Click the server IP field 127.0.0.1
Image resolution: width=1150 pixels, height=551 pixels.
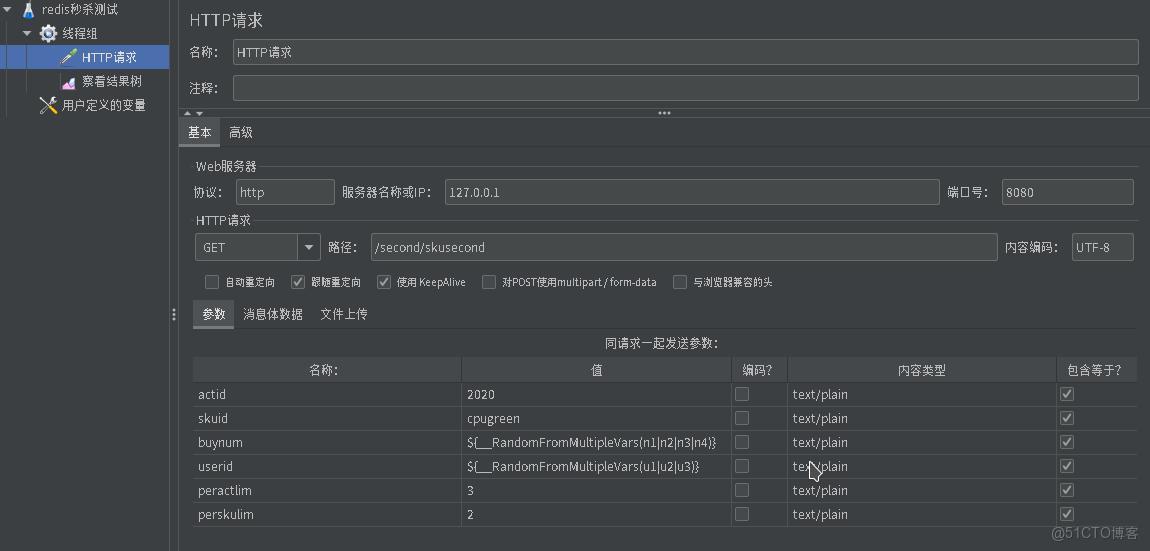click(692, 192)
